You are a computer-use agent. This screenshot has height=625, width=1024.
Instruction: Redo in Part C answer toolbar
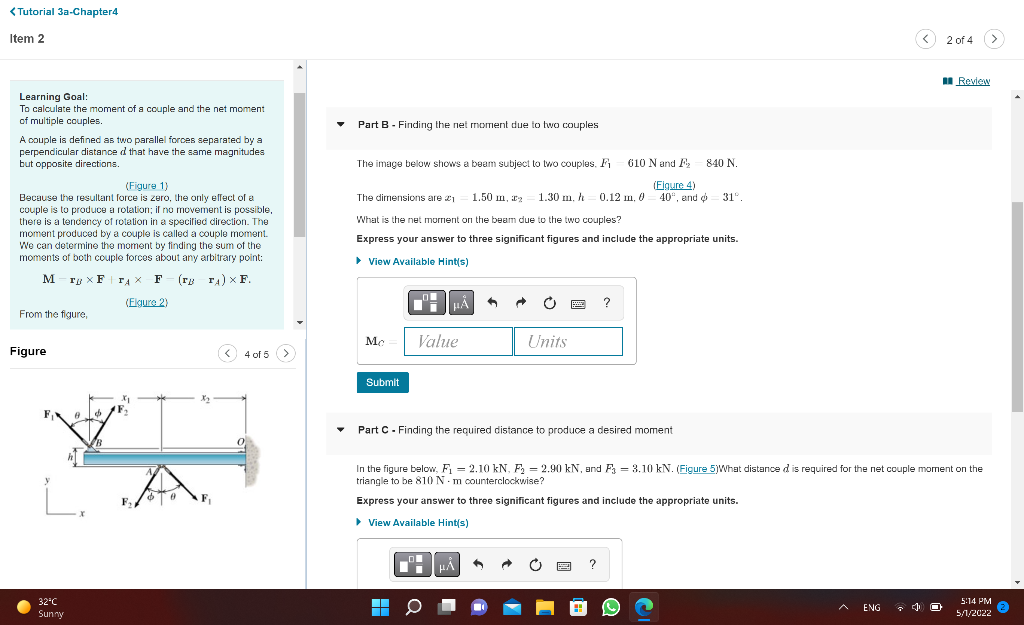[506, 564]
